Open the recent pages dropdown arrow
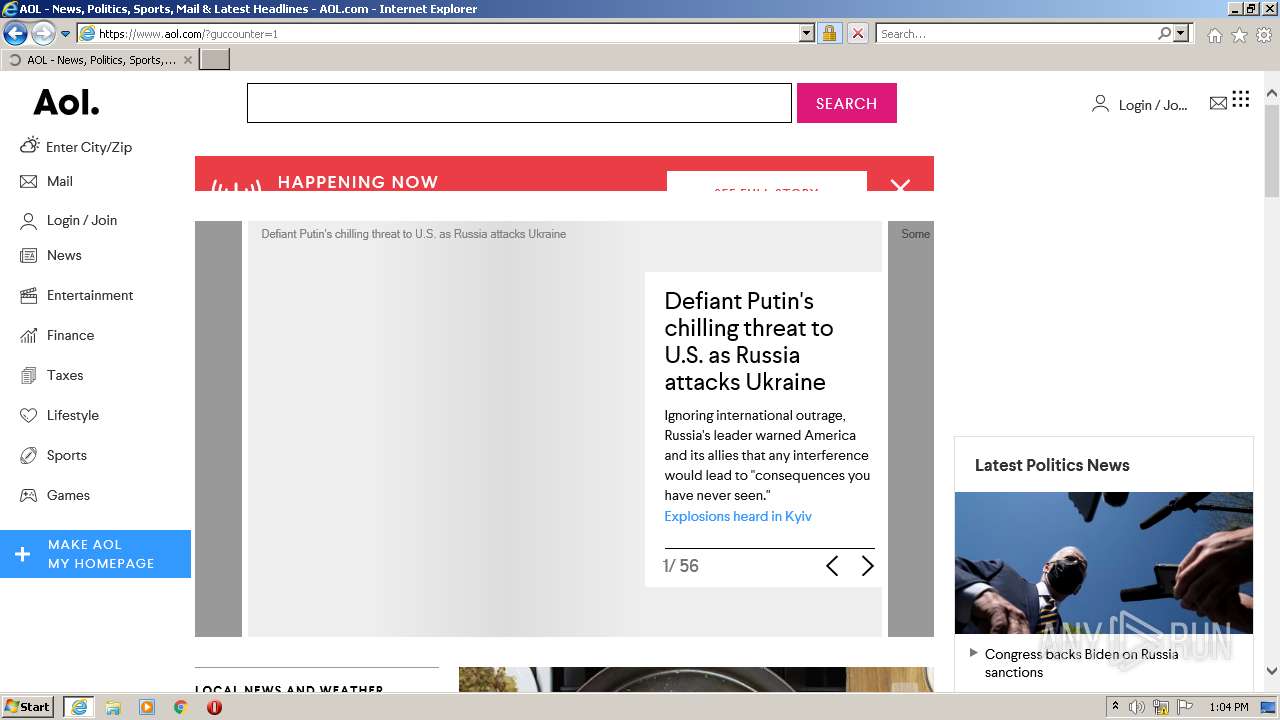The height and width of the screenshot is (720, 1280). coord(65,34)
